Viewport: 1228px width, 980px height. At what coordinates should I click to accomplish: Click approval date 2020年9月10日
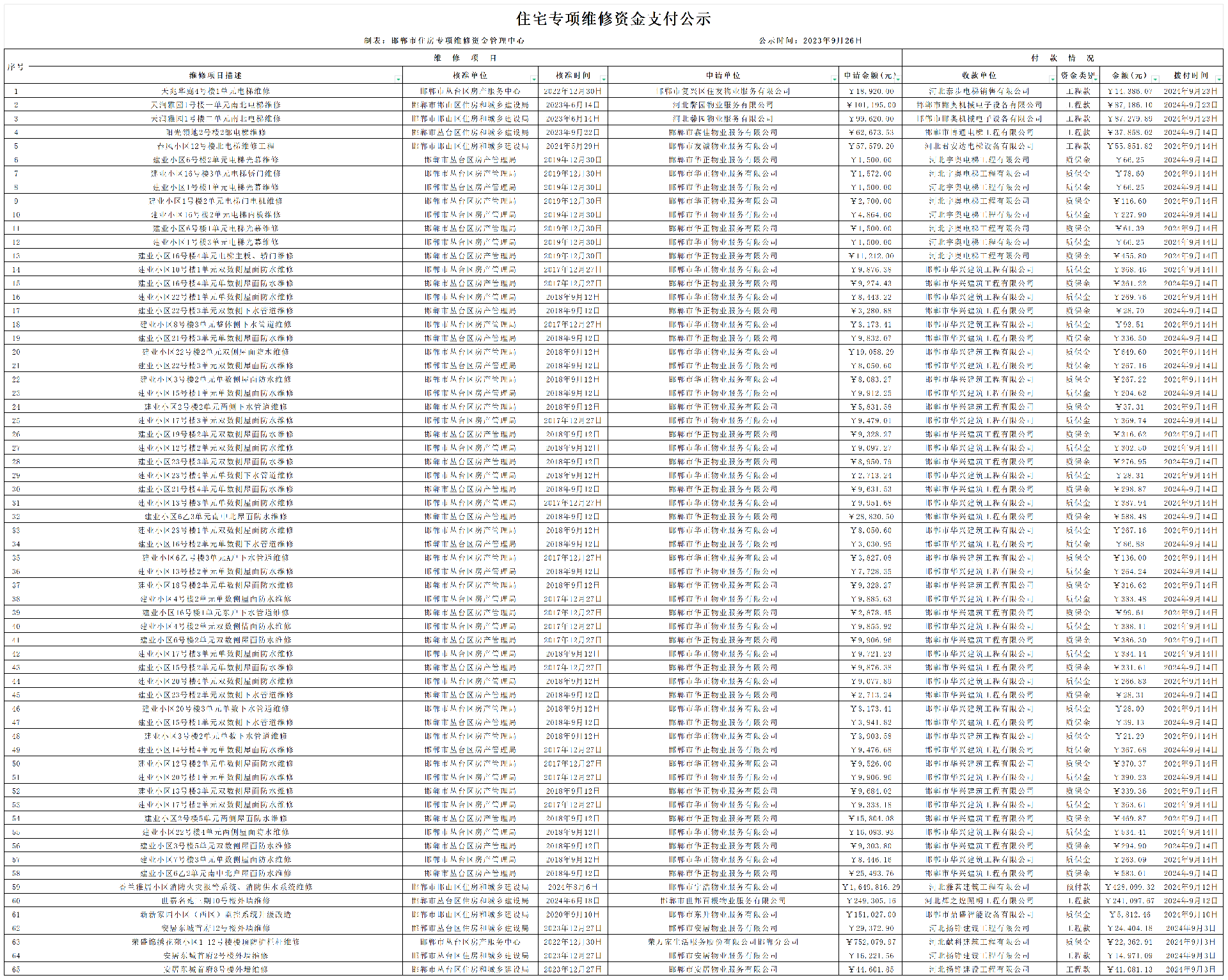point(572,915)
